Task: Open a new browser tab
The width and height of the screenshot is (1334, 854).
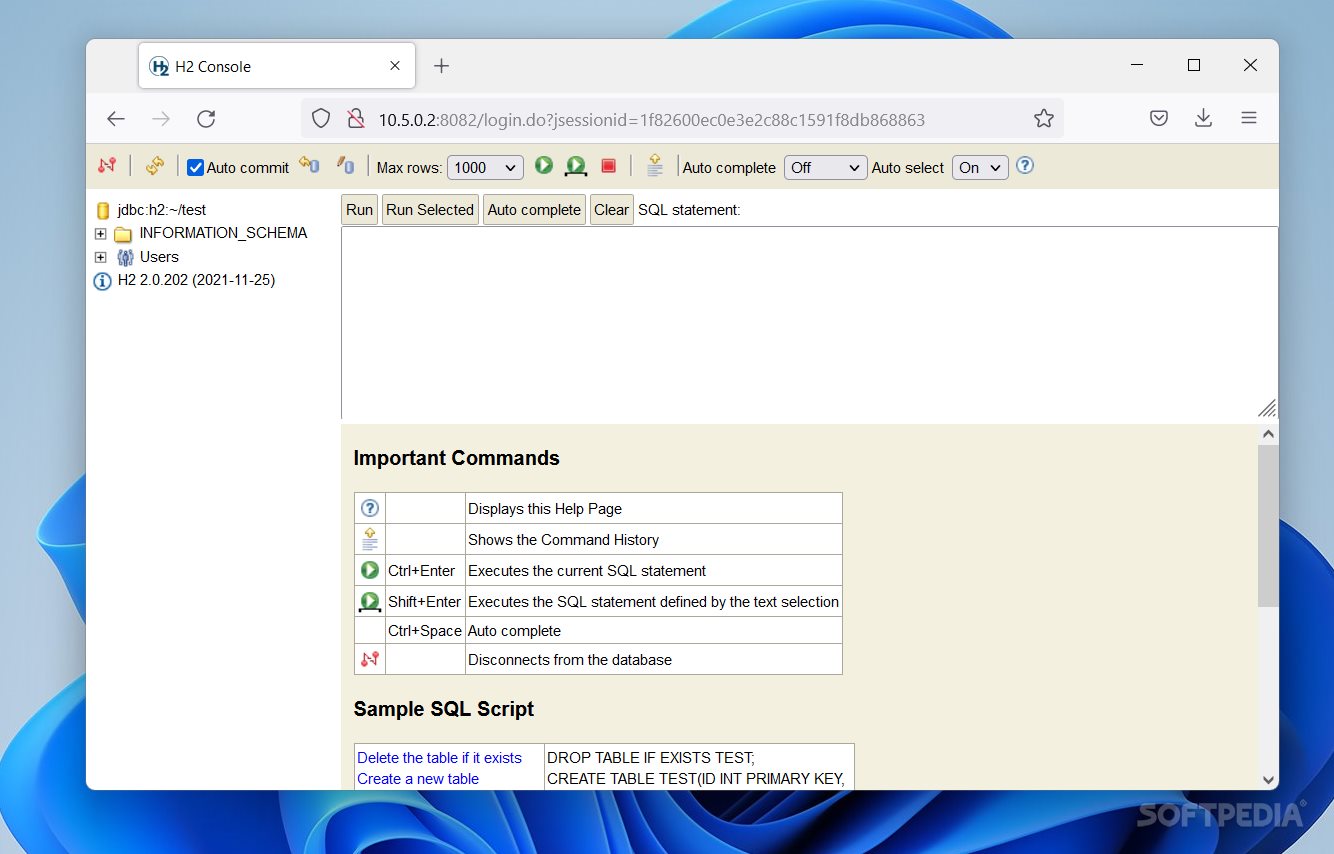Action: (442, 66)
